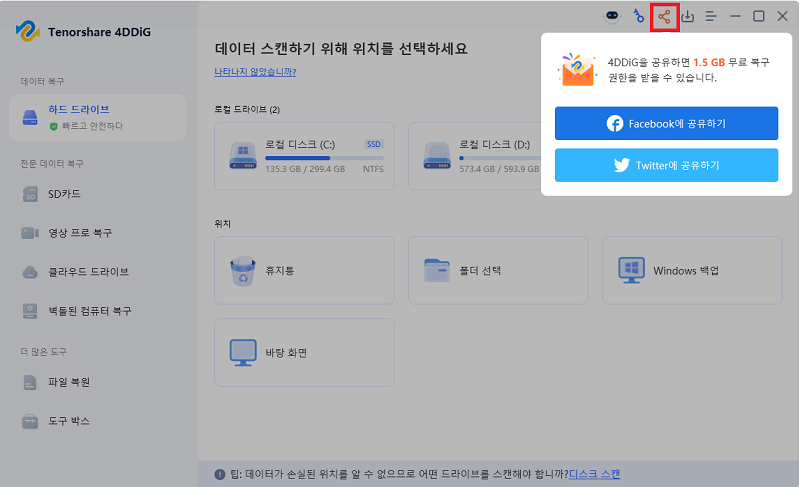Click the orange 1.5 GB text
The width and height of the screenshot is (799, 487).
pyautogui.click(x=709, y=62)
